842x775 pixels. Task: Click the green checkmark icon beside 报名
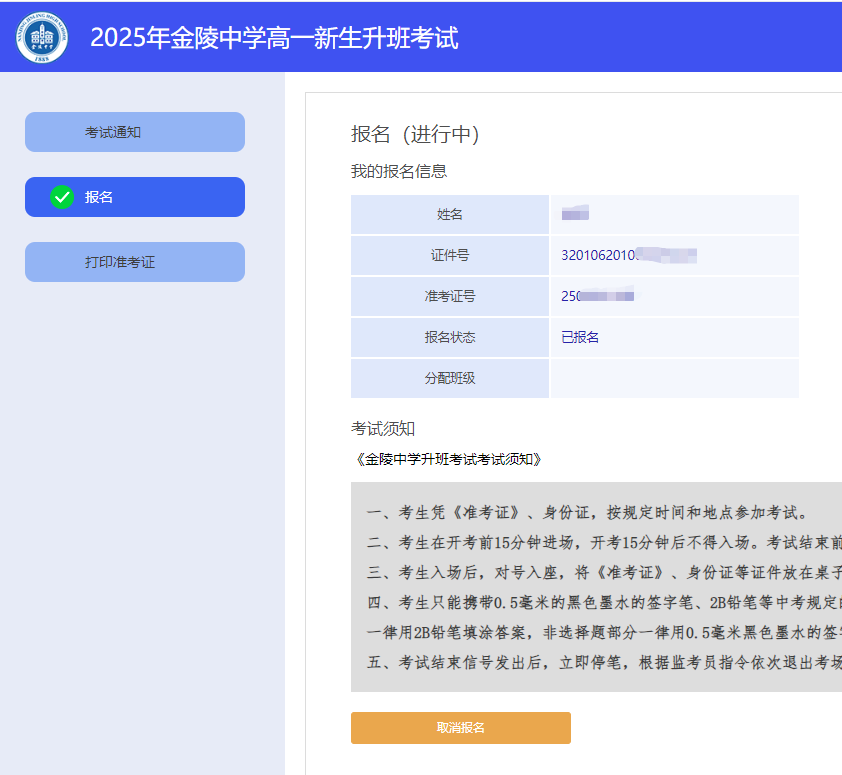click(62, 197)
